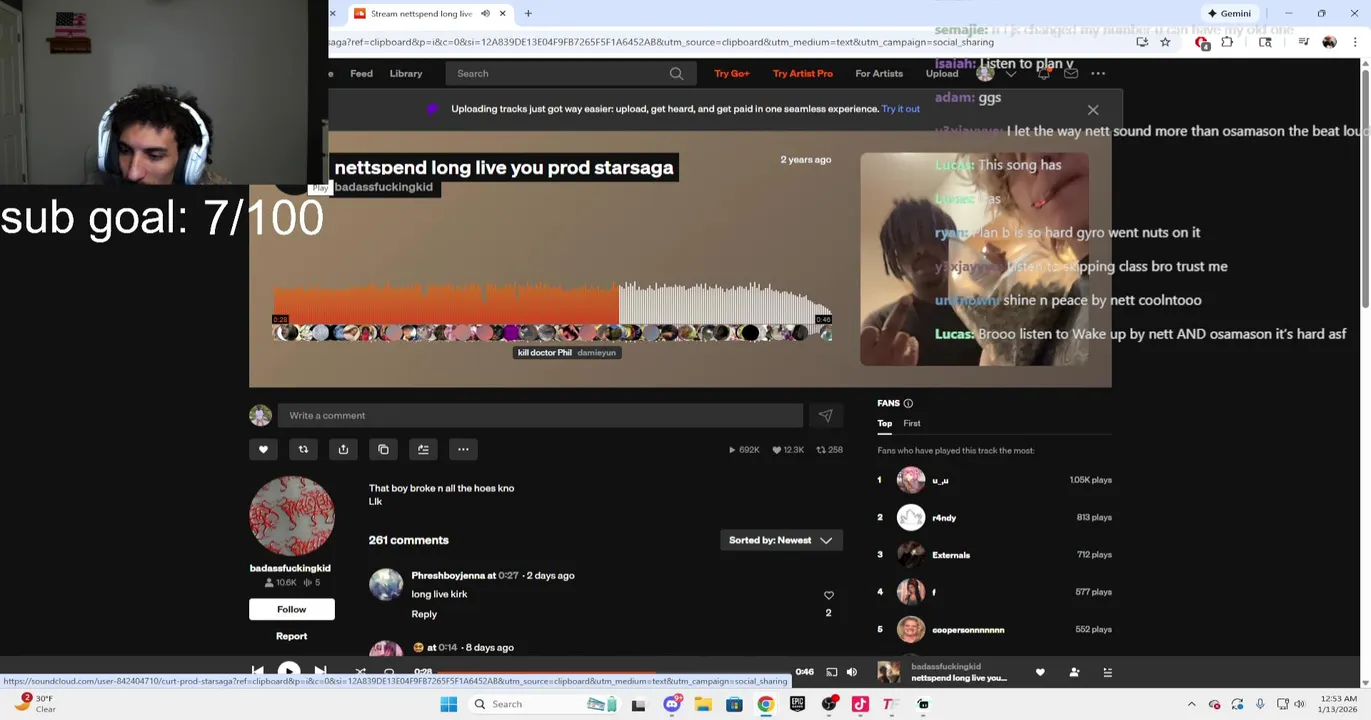Skip to next track in player bar
Viewport: 1371px width, 720px height.
pyautogui.click(x=320, y=671)
